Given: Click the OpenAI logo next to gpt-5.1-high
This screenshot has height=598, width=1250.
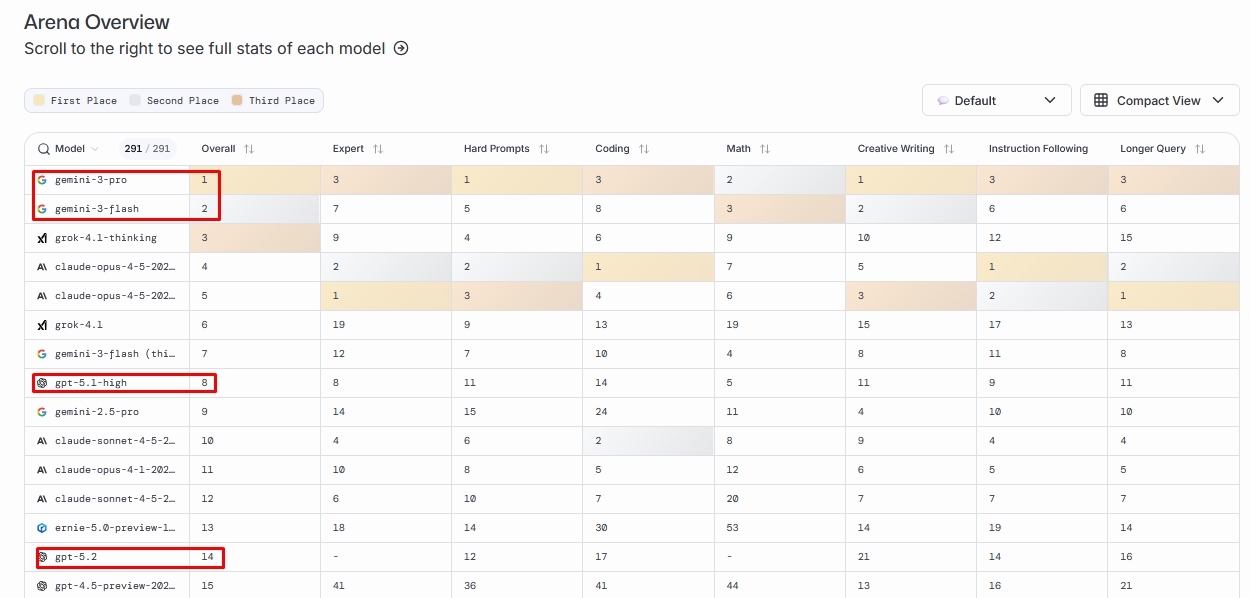Looking at the screenshot, I should pos(41,382).
